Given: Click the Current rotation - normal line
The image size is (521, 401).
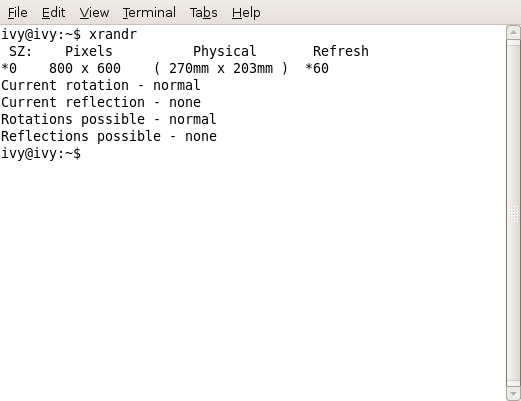Looking at the screenshot, I should click(x=101, y=85).
